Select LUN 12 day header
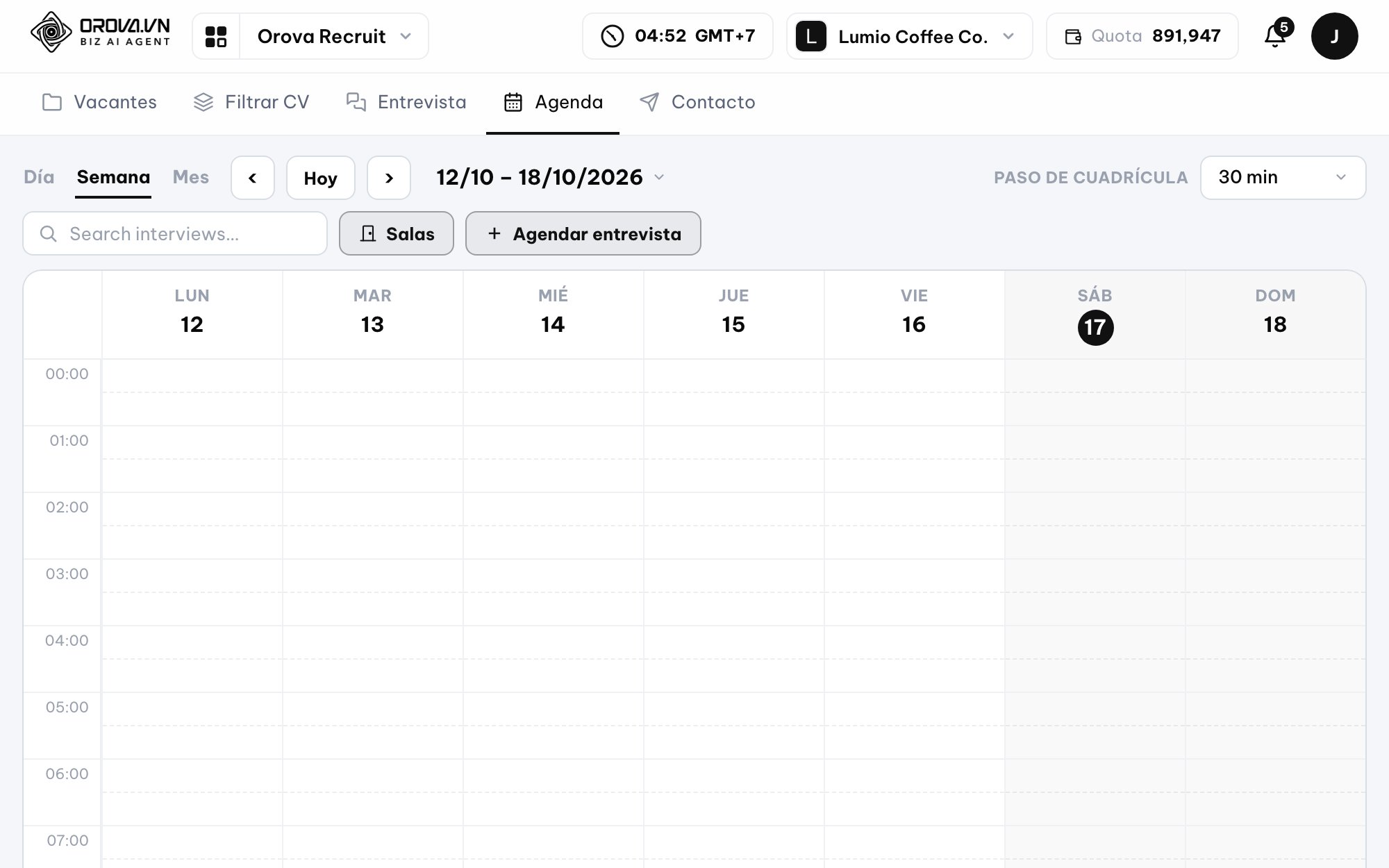1389x868 pixels. (x=192, y=315)
